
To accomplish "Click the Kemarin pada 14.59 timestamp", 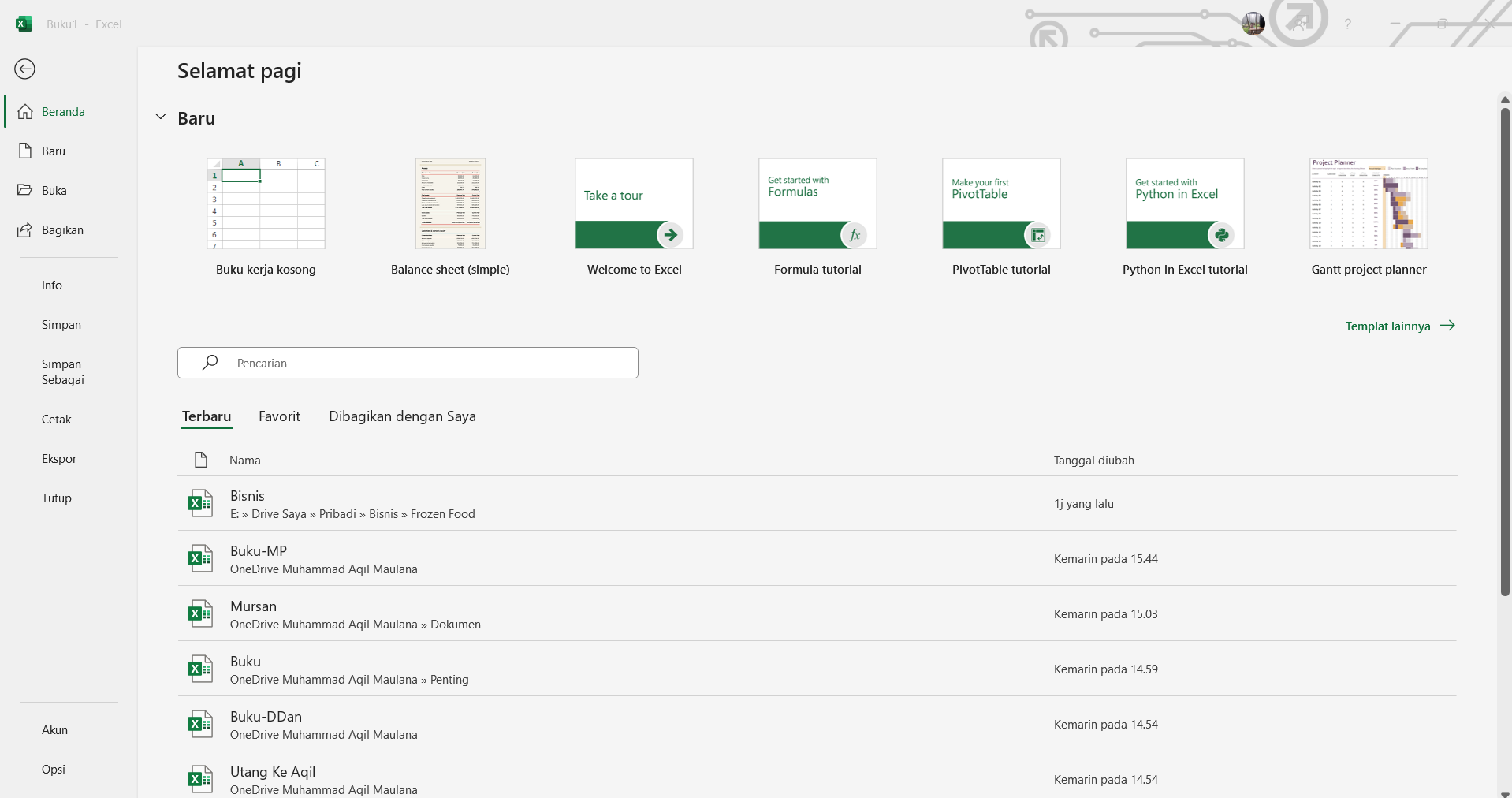I will 1106,669.
